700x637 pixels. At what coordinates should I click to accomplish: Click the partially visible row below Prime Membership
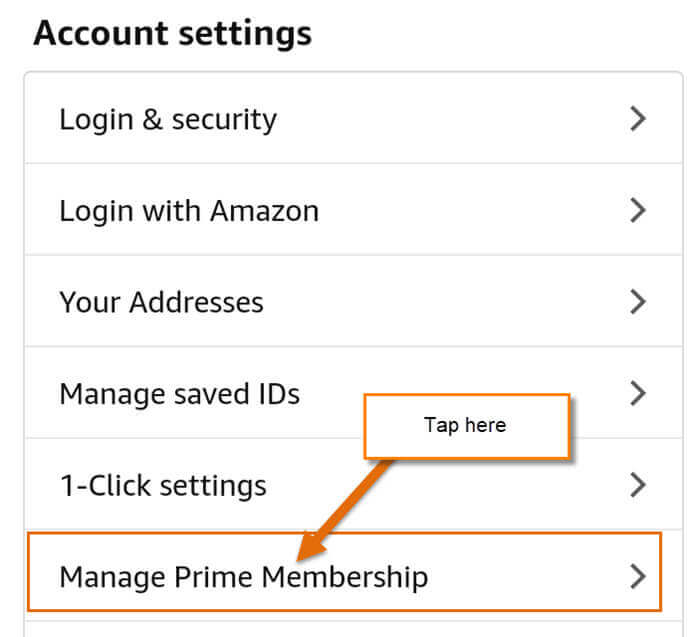353,629
